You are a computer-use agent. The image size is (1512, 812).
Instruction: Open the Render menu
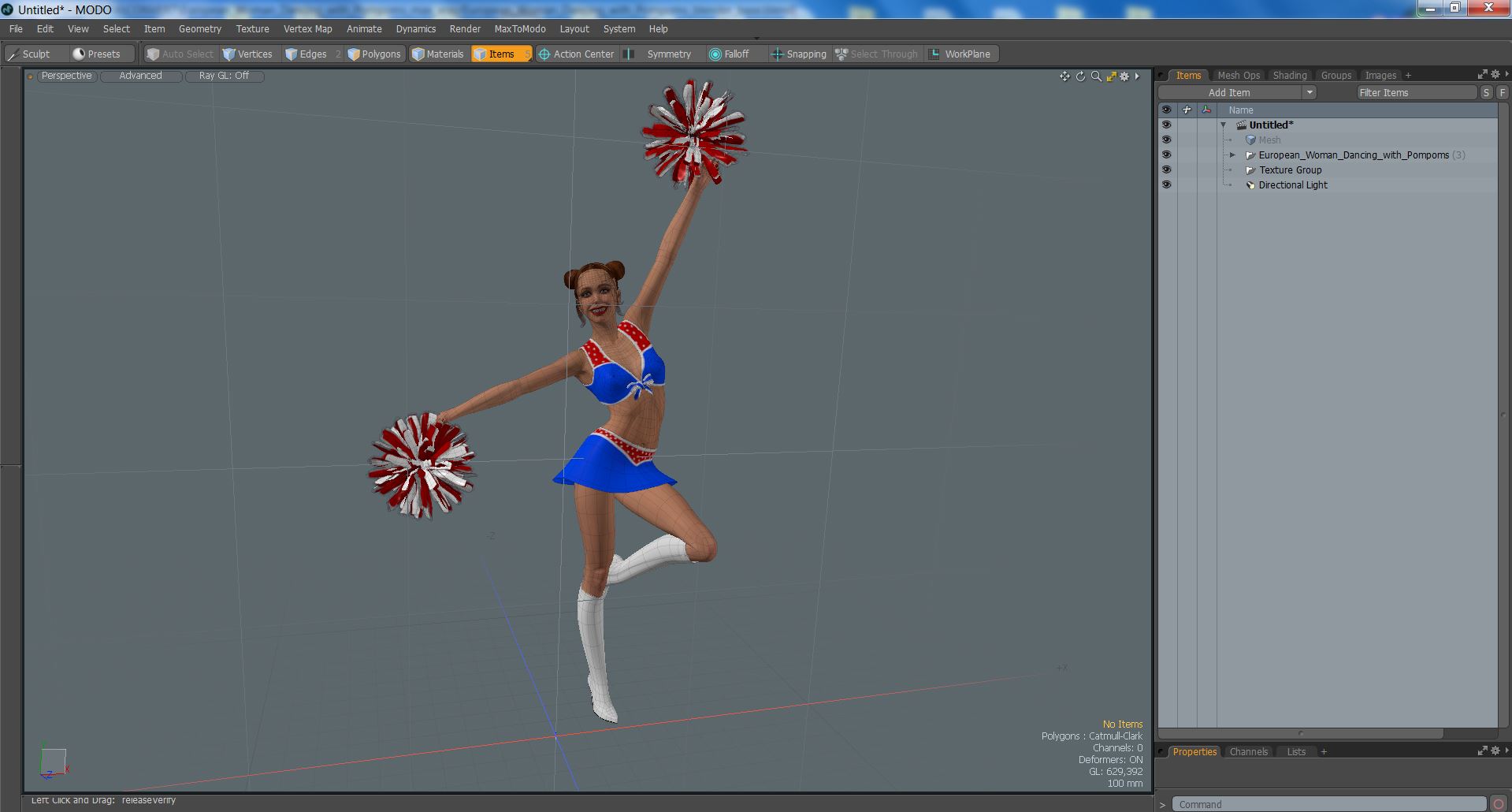coord(465,28)
